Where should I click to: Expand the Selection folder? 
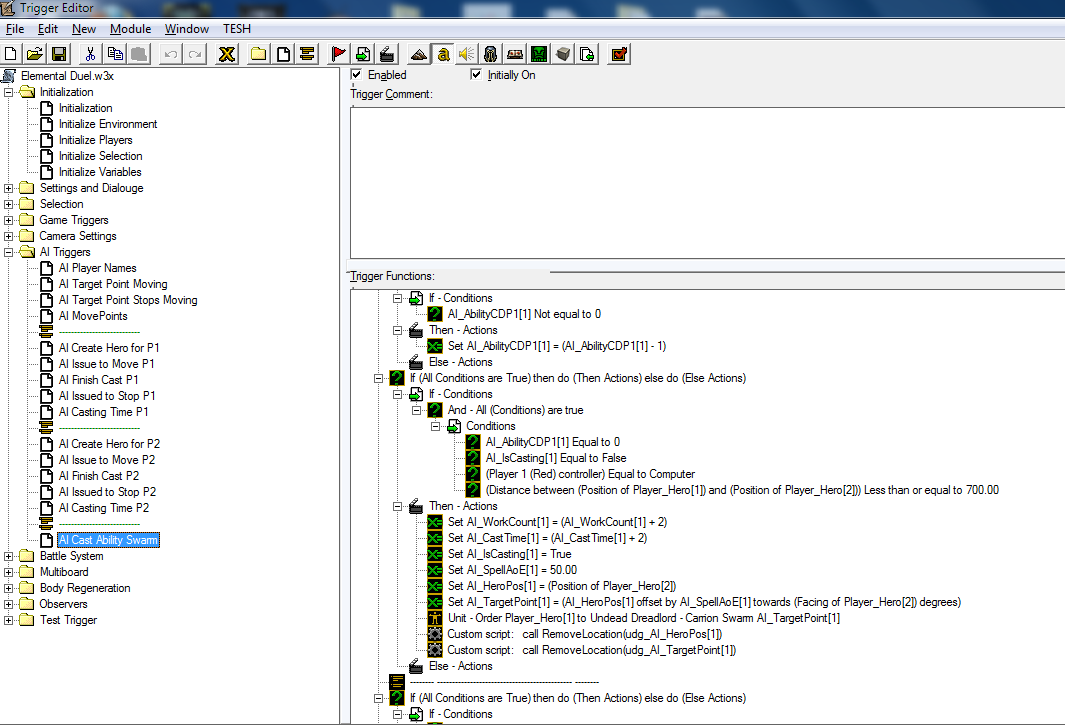[8, 204]
